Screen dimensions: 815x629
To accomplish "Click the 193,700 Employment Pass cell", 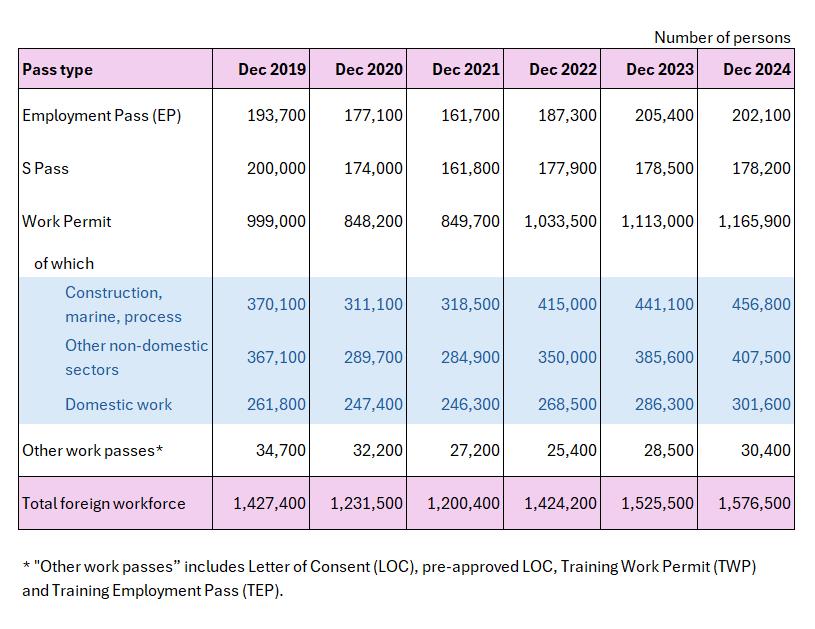I will pos(276,115).
